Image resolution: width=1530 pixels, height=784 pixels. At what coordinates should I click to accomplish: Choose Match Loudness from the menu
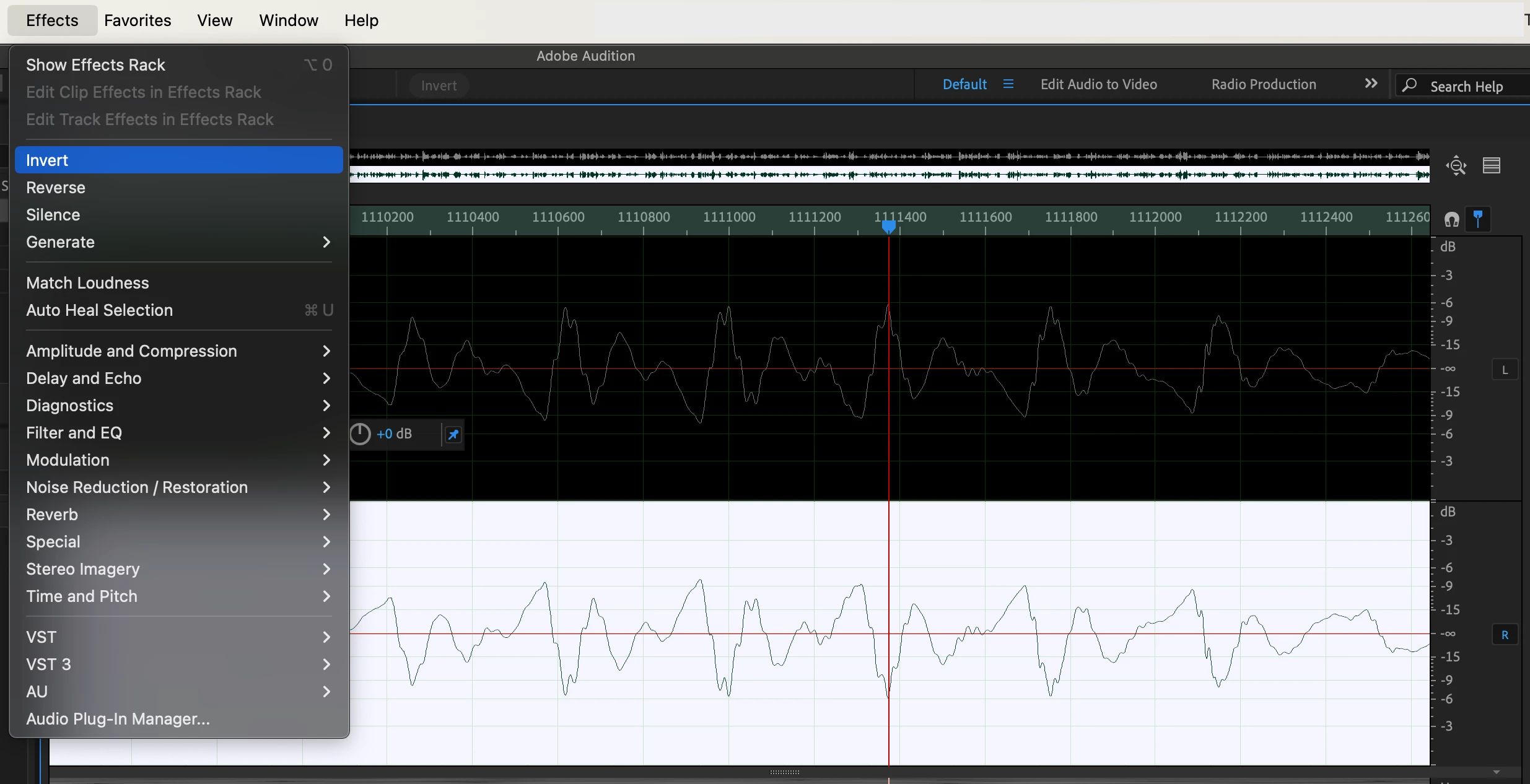[x=87, y=283]
